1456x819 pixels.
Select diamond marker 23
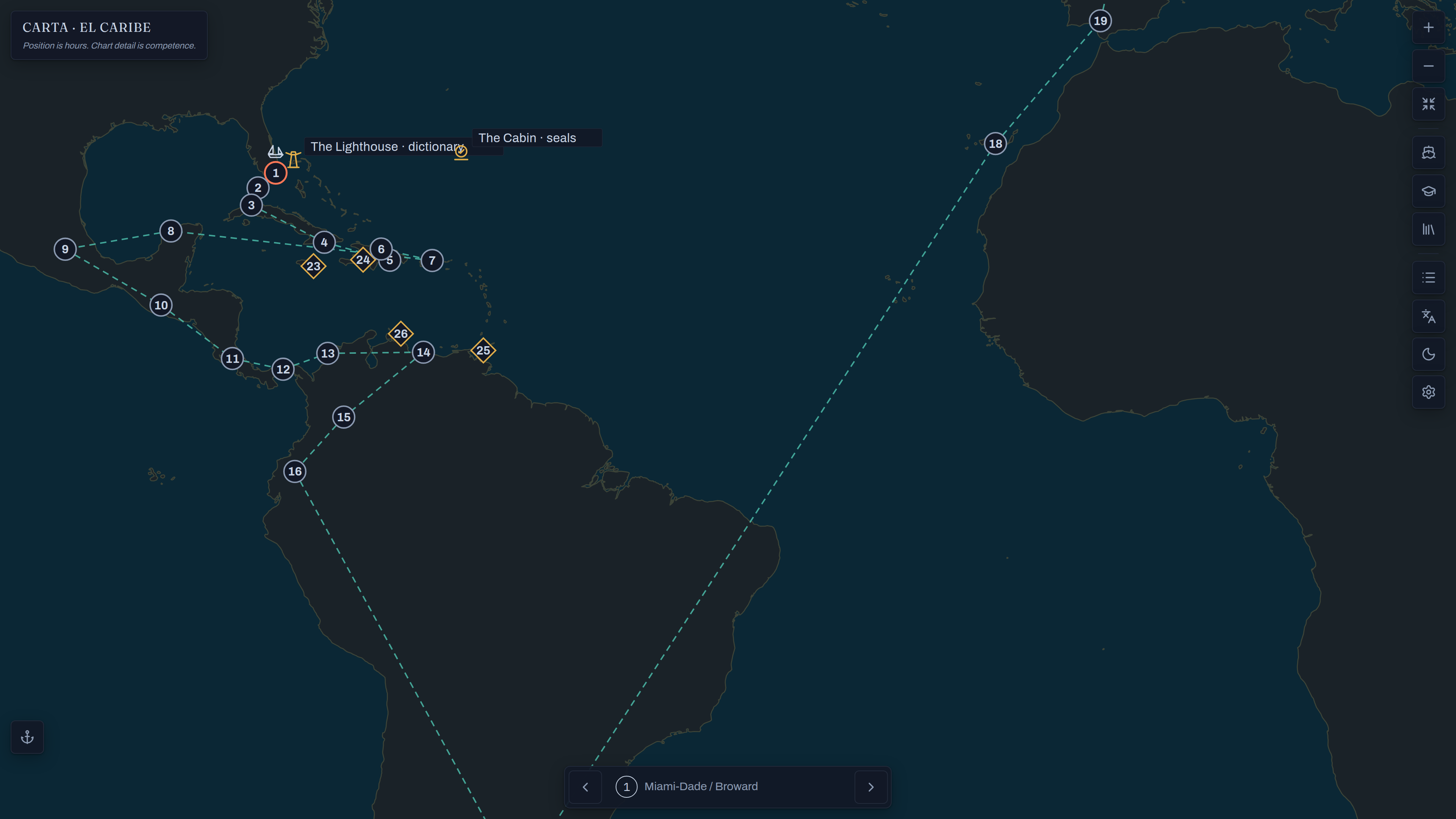[314, 266]
